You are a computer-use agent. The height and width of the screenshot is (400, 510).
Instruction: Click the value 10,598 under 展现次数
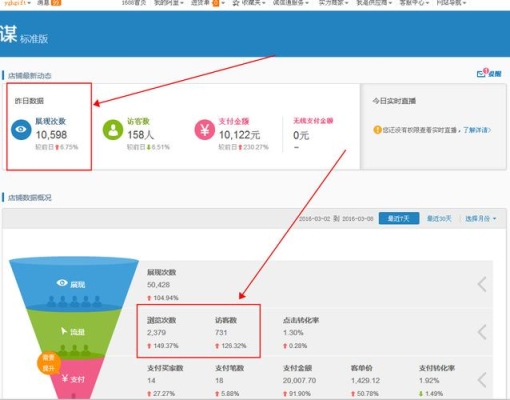coord(51,135)
